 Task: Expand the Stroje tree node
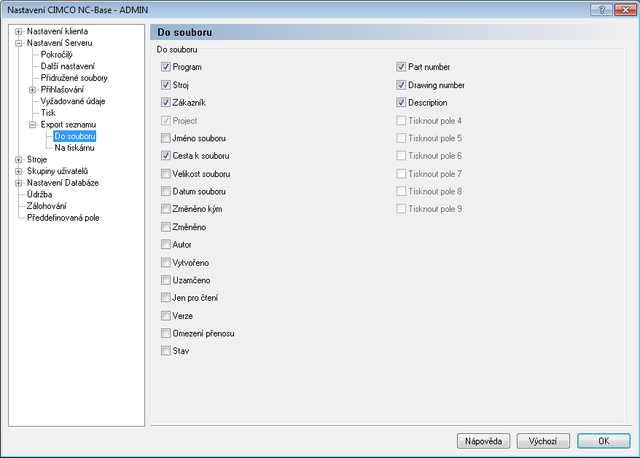tap(18, 160)
